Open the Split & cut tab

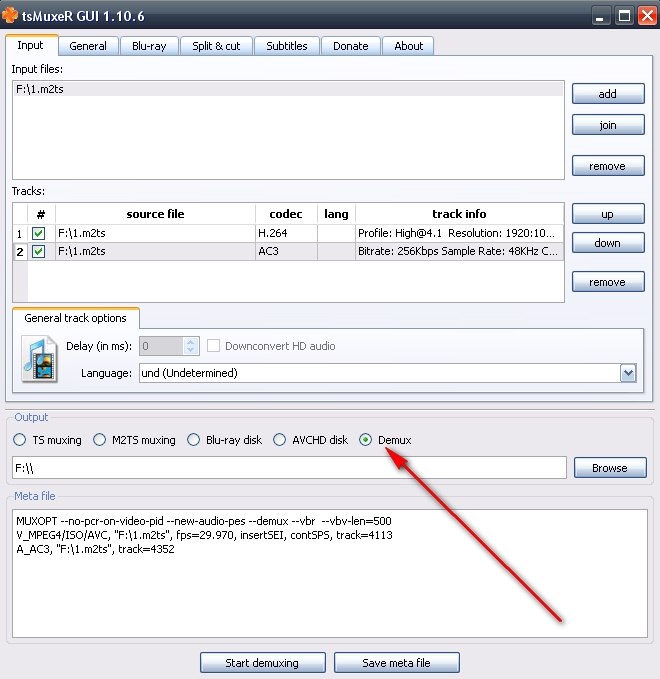216,46
